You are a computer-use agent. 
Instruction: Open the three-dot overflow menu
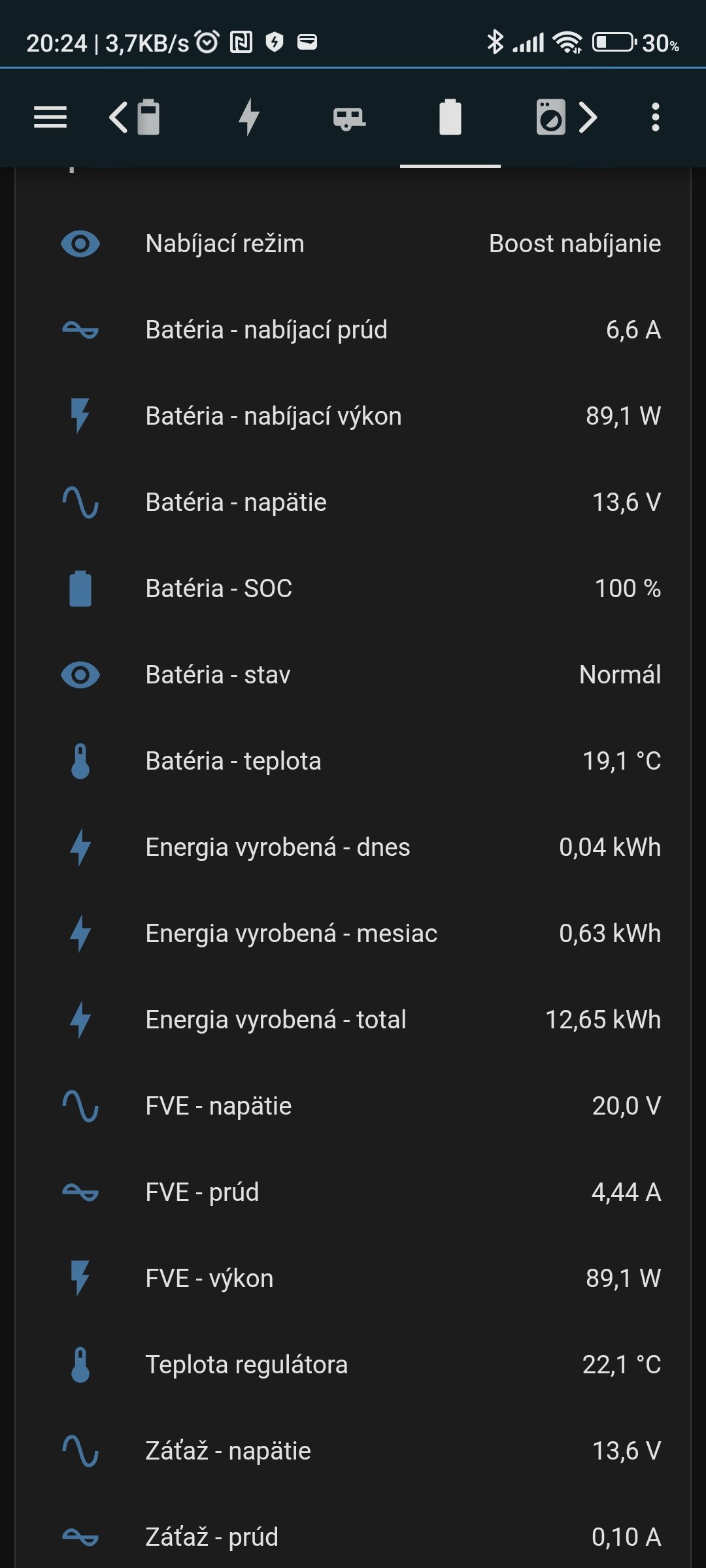coord(655,118)
